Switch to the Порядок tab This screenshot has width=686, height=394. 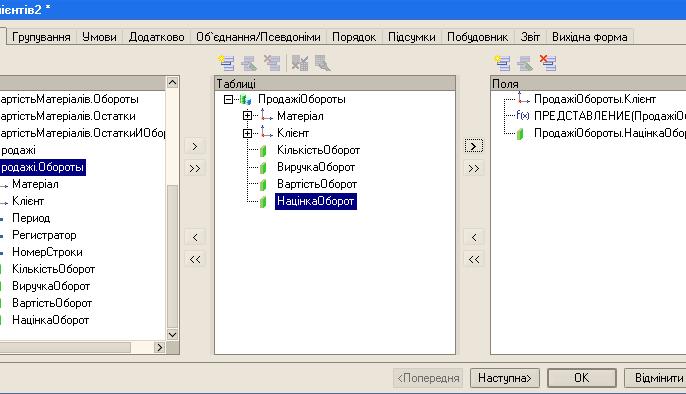[354, 37]
